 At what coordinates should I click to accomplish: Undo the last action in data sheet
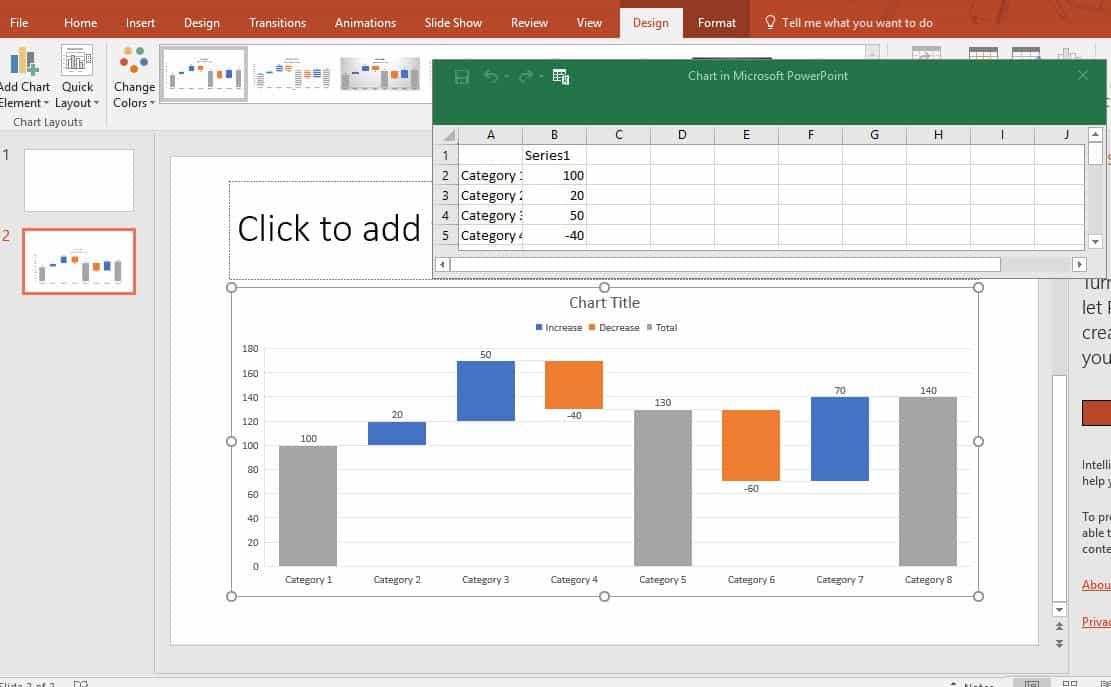pos(490,77)
